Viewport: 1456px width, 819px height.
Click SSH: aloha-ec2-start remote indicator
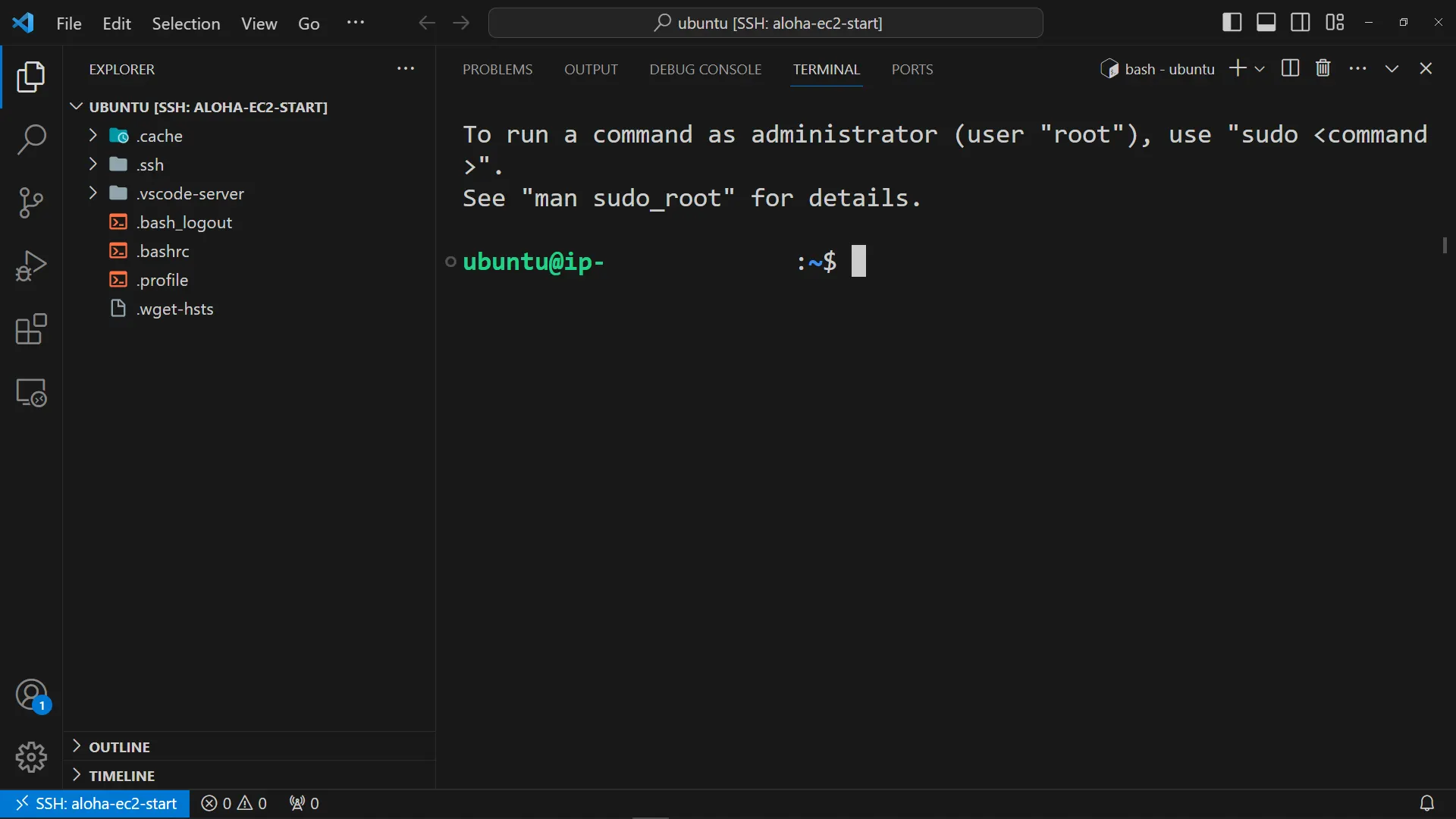[x=95, y=803]
